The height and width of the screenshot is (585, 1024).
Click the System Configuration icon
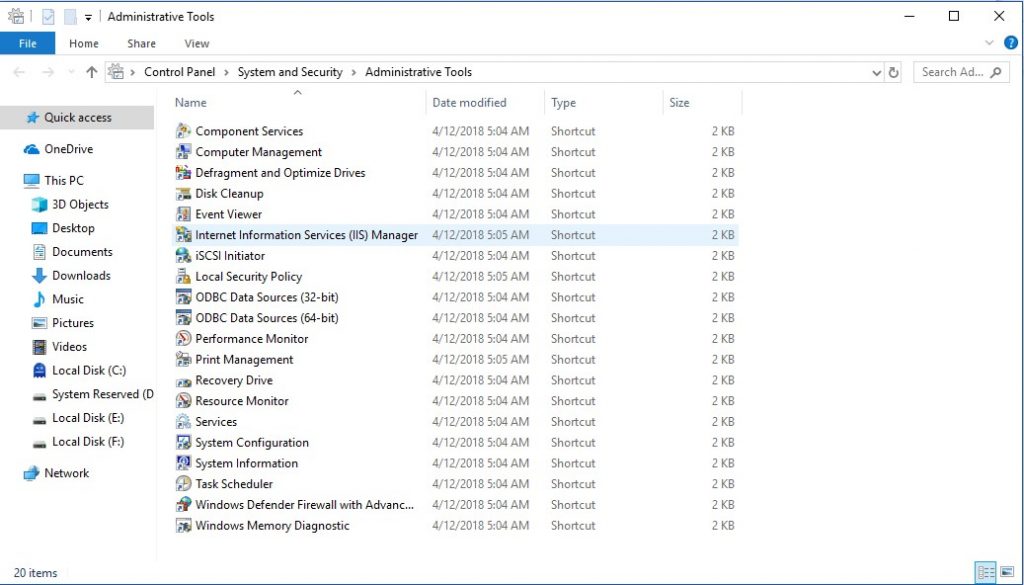click(x=184, y=443)
